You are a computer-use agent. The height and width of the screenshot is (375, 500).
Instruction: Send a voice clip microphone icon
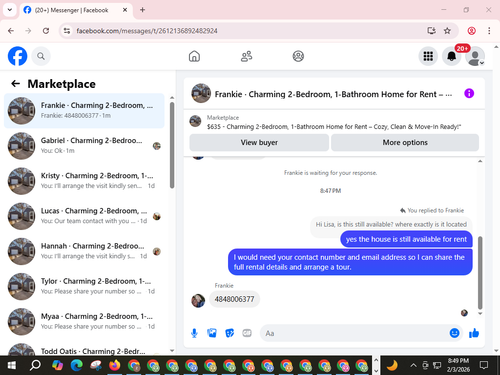click(x=194, y=333)
